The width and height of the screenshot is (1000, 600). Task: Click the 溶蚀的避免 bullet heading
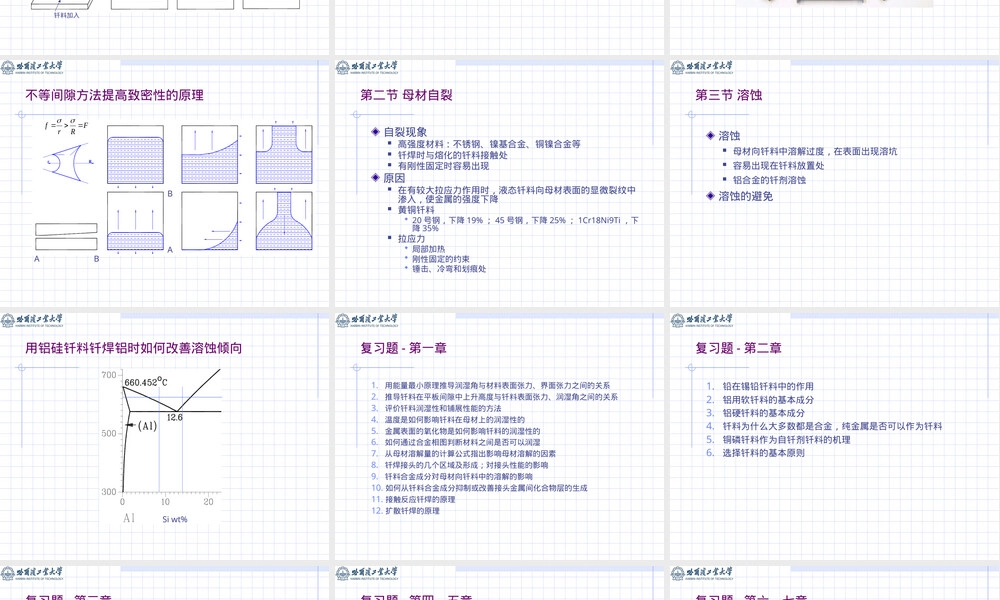(746, 196)
